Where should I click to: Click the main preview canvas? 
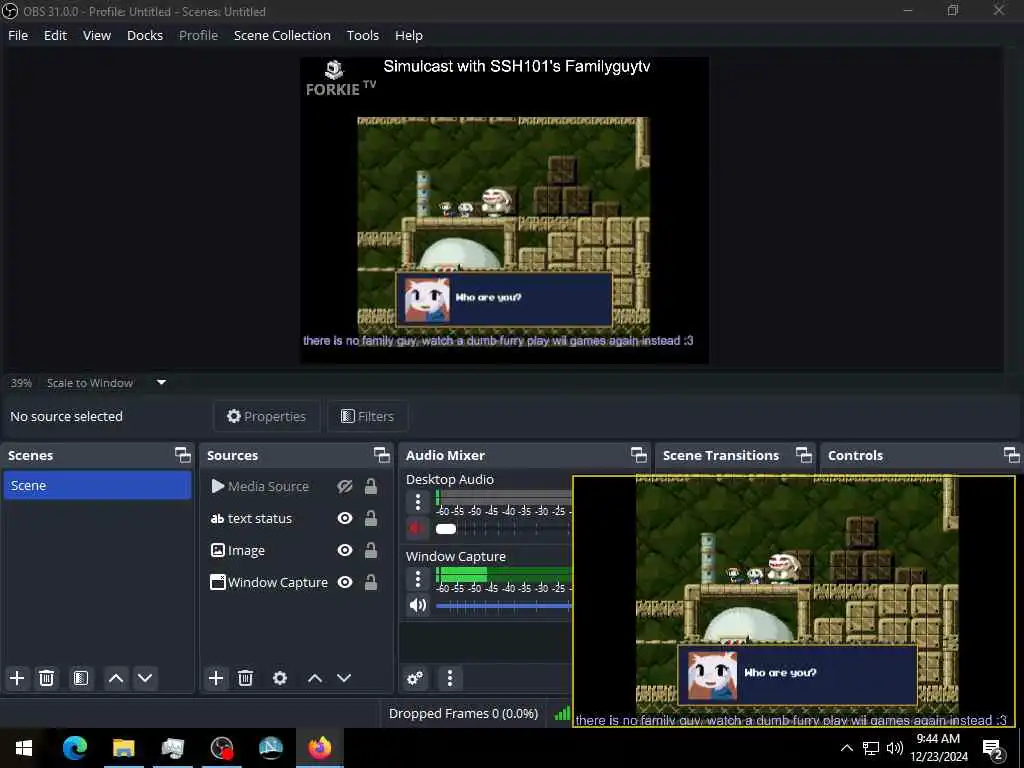coord(504,210)
